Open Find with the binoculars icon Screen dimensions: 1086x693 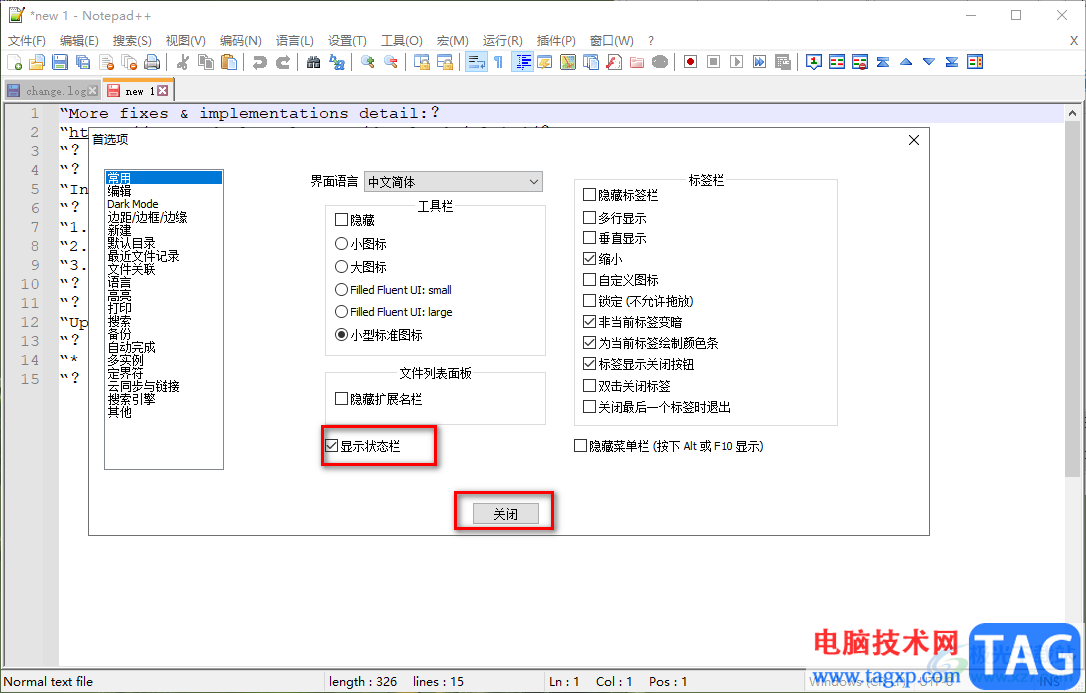[314, 62]
